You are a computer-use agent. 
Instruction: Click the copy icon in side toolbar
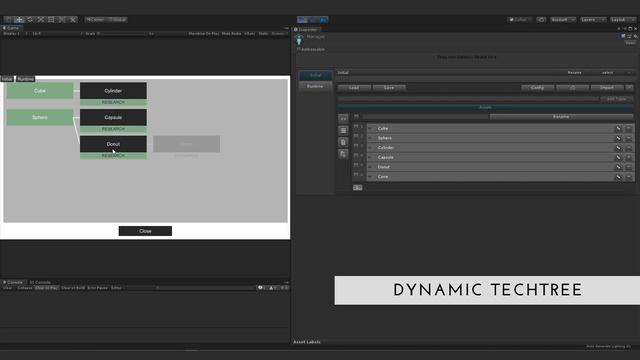pos(343,142)
